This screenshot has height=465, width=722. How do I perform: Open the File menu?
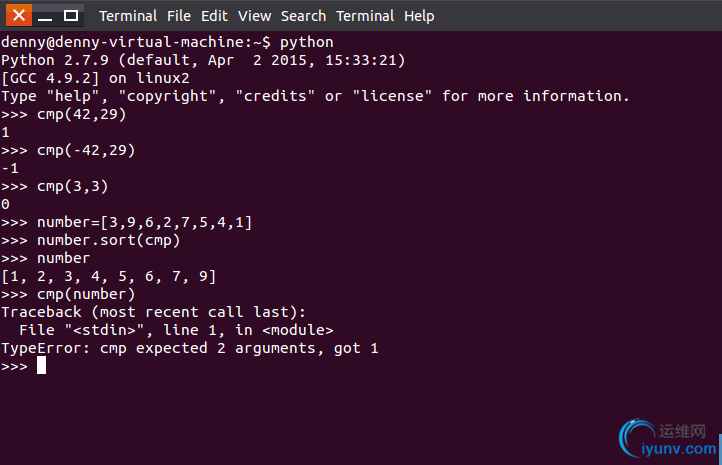click(x=179, y=16)
